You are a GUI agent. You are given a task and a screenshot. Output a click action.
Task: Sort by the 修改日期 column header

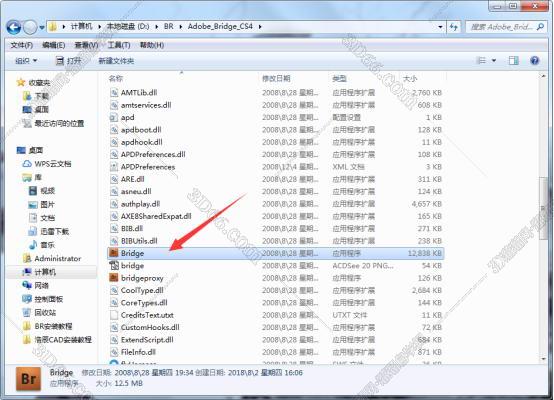click(276, 78)
